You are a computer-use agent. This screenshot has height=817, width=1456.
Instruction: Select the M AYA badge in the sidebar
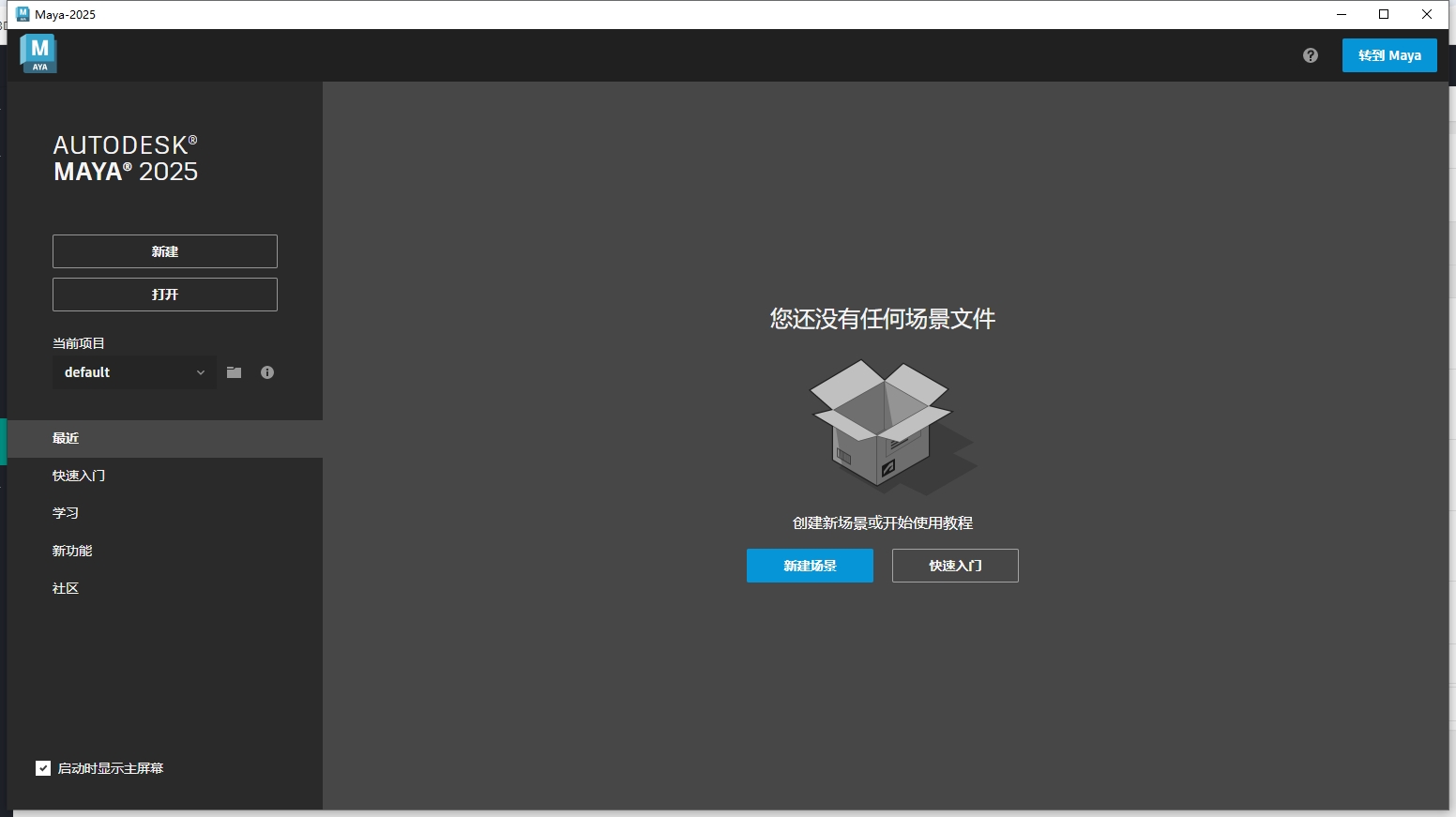pos(38,53)
